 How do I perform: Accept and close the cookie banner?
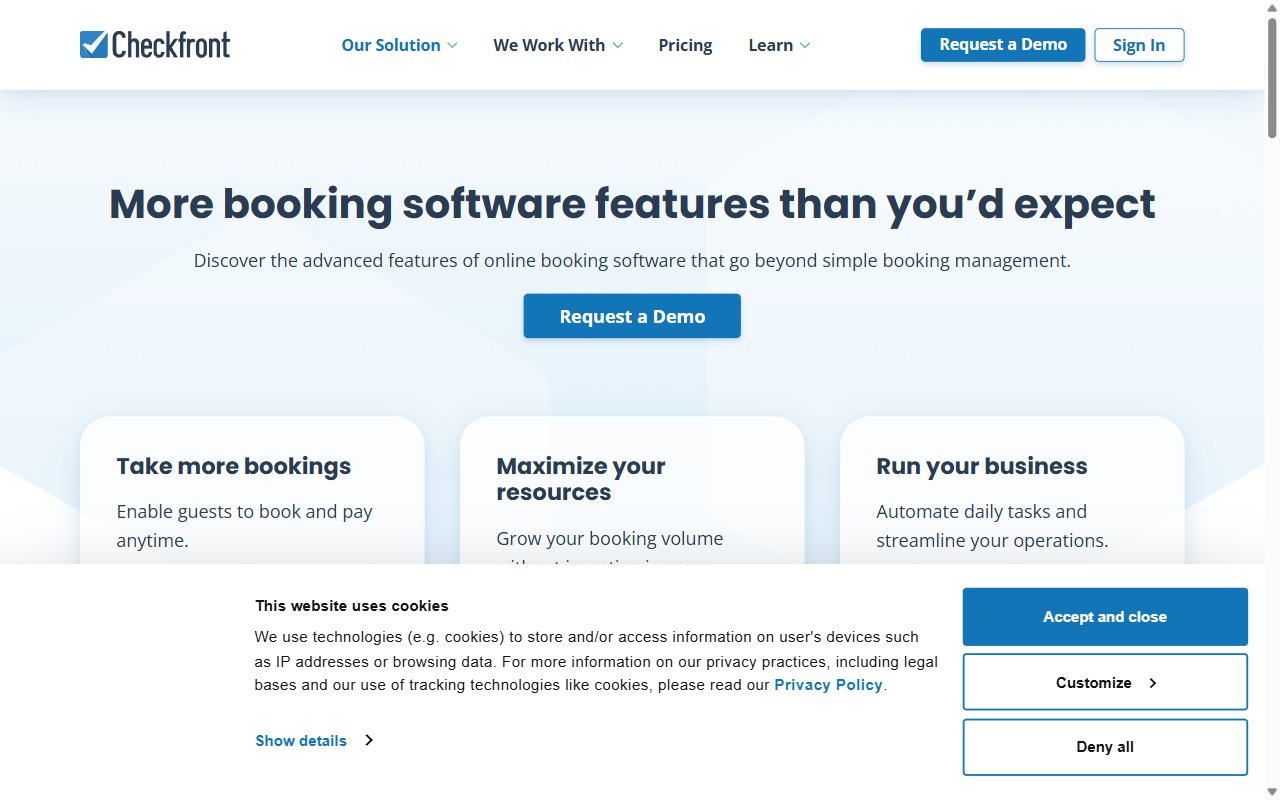point(1105,617)
